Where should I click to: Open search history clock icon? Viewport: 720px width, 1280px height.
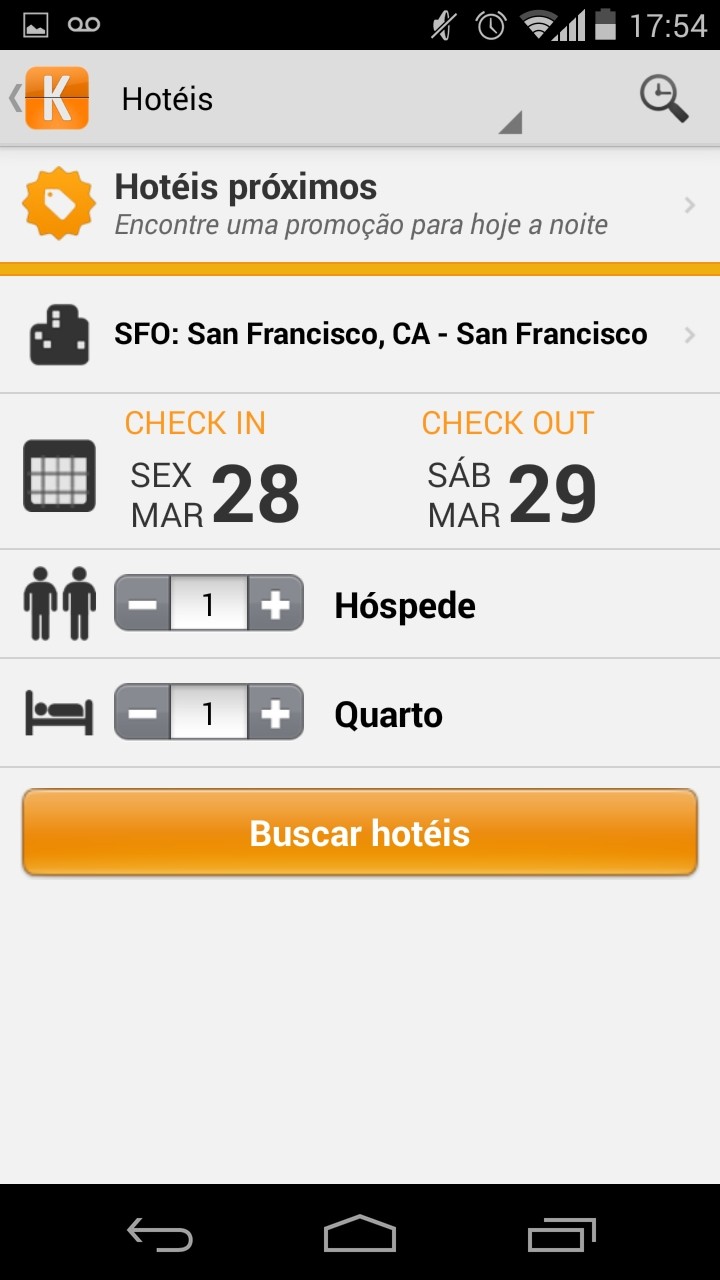(x=664, y=99)
